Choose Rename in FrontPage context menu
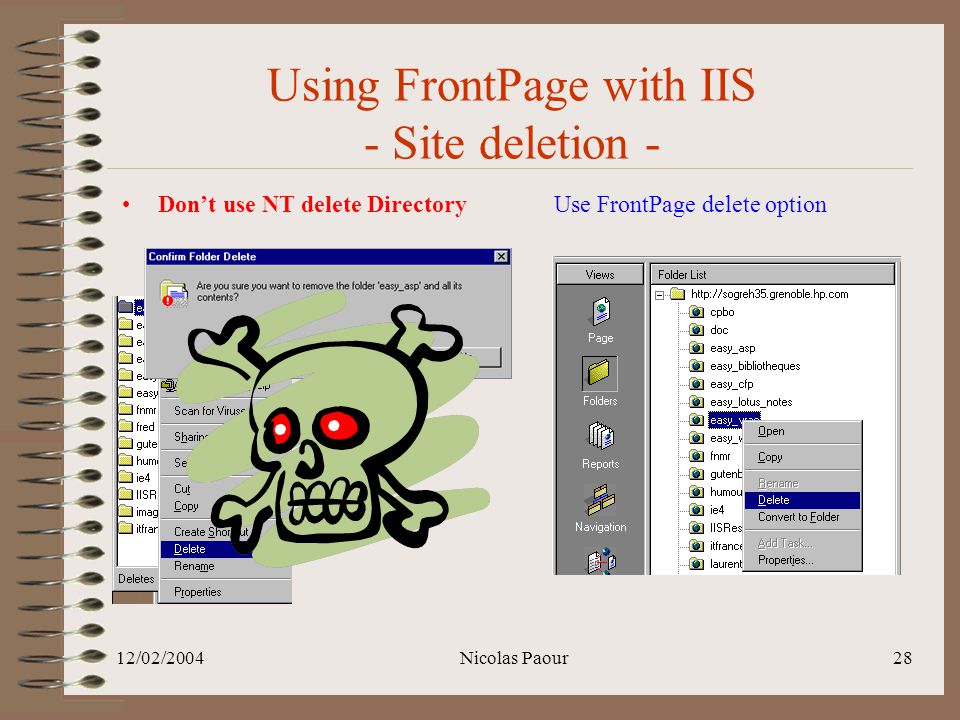 802,483
